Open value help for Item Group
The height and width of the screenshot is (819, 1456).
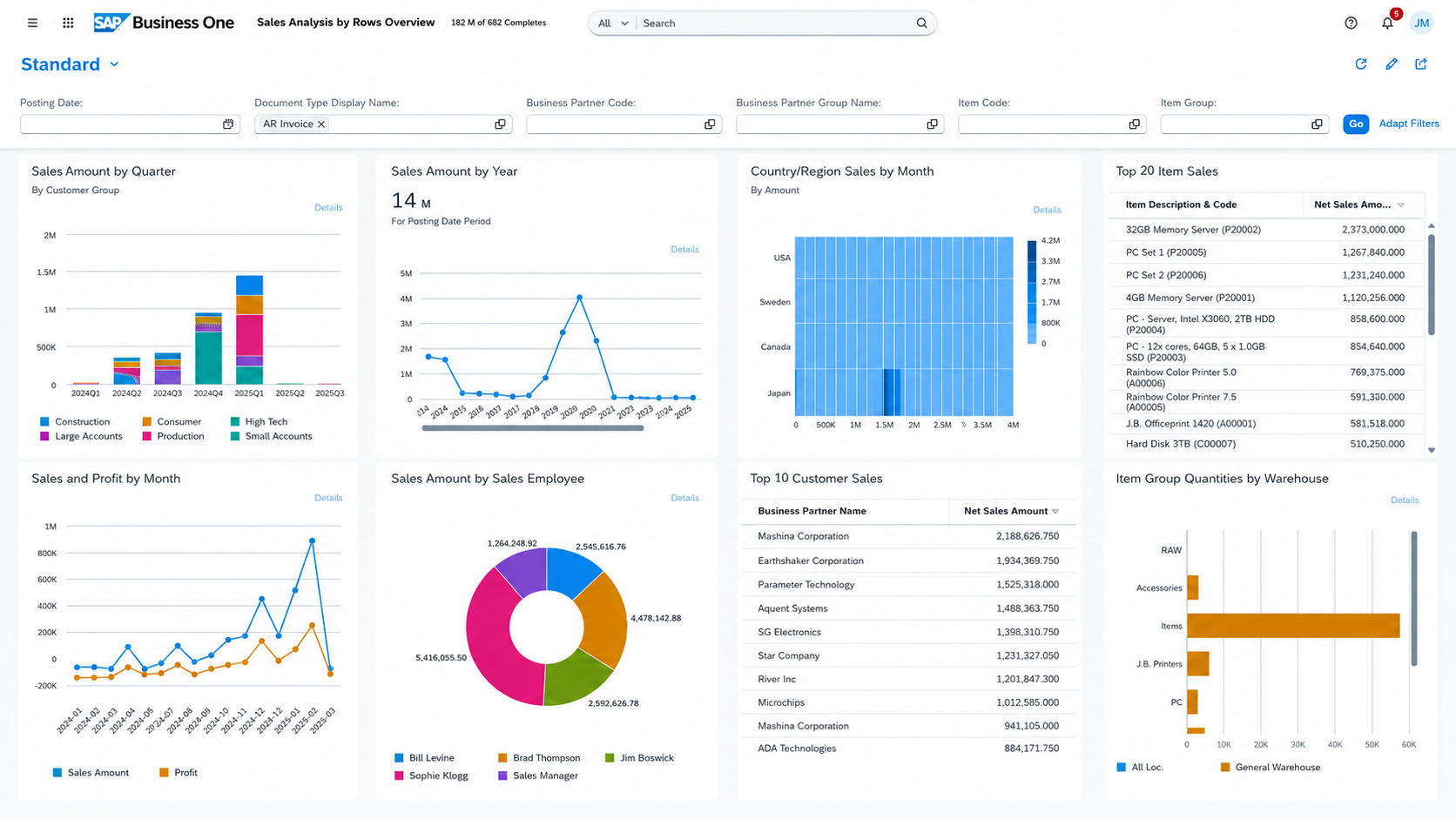1317,124
